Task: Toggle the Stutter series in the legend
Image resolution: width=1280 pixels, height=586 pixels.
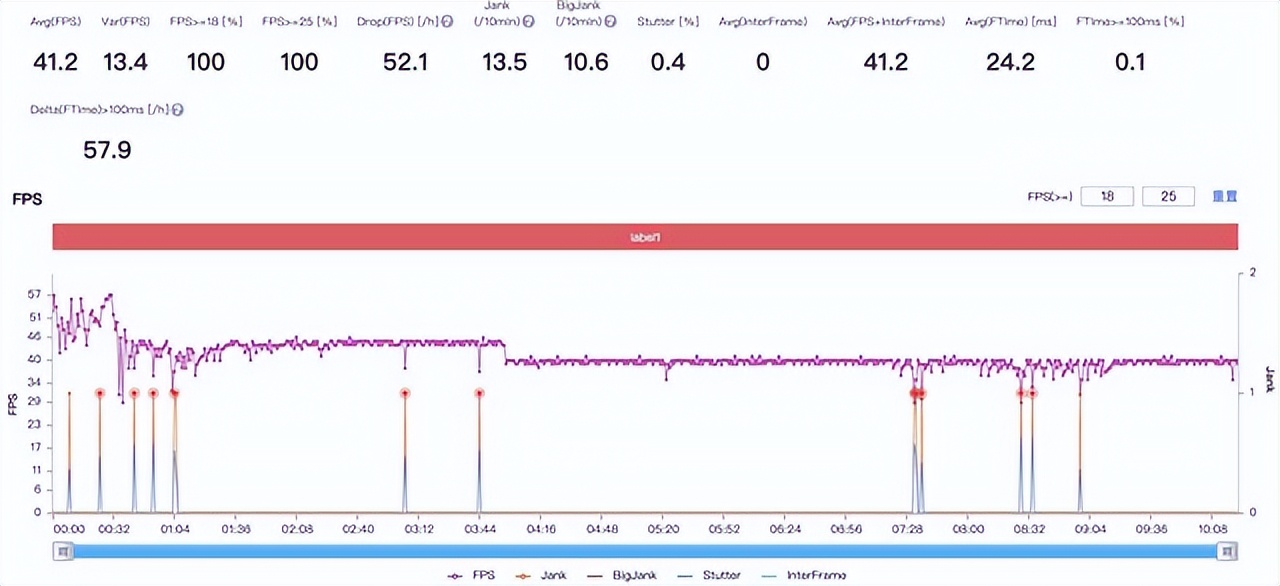Action: (x=722, y=575)
